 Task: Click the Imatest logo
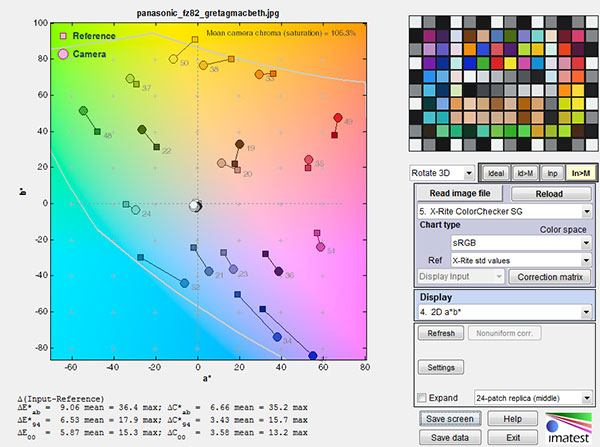click(x=568, y=428)
